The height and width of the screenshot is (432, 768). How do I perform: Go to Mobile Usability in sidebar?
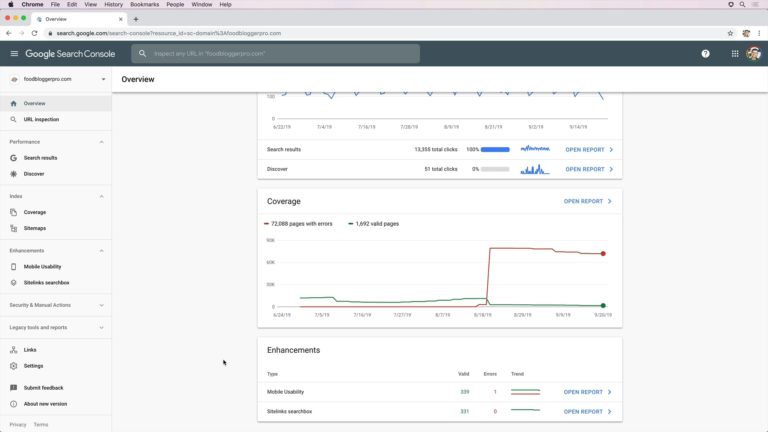pyautogui.click(x=42, y=266)
